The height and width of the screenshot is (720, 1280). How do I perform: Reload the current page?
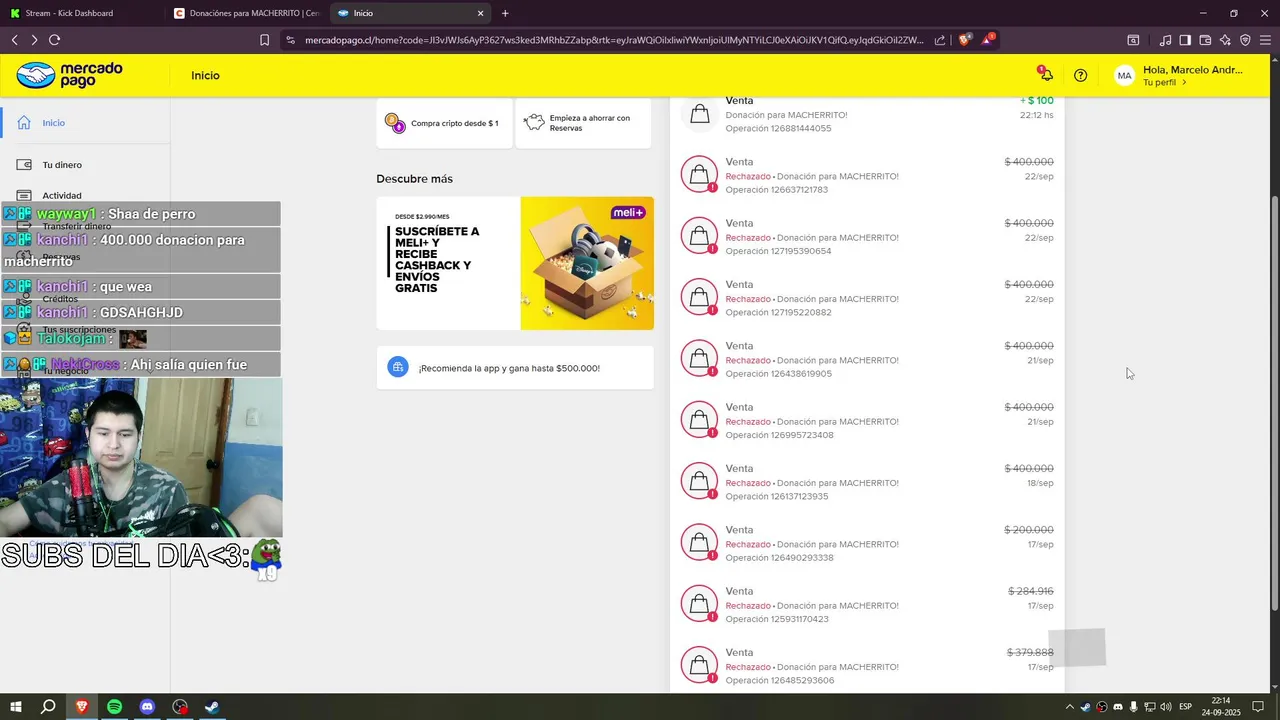[x=54, y=40]
